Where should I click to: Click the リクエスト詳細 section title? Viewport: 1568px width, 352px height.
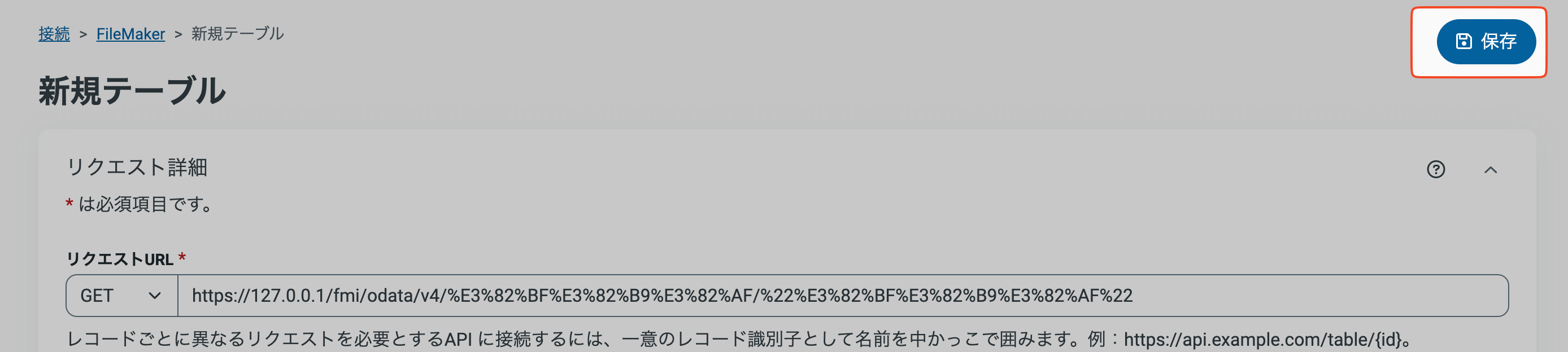[x=136, y=167]
